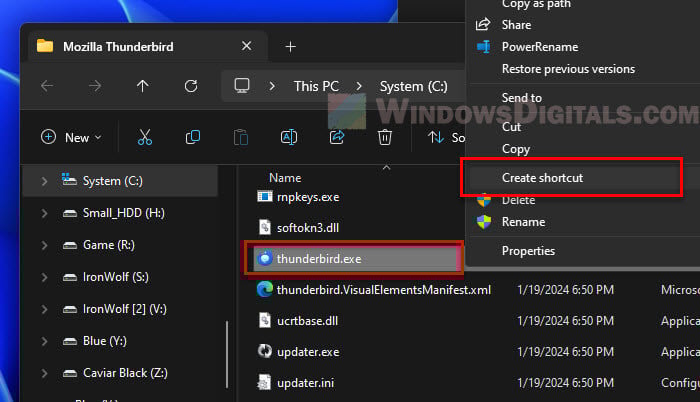Sort files by the Name column header
Image resolution: width=700 pixels, height=402 pixels.
click(x=285, y=178)
